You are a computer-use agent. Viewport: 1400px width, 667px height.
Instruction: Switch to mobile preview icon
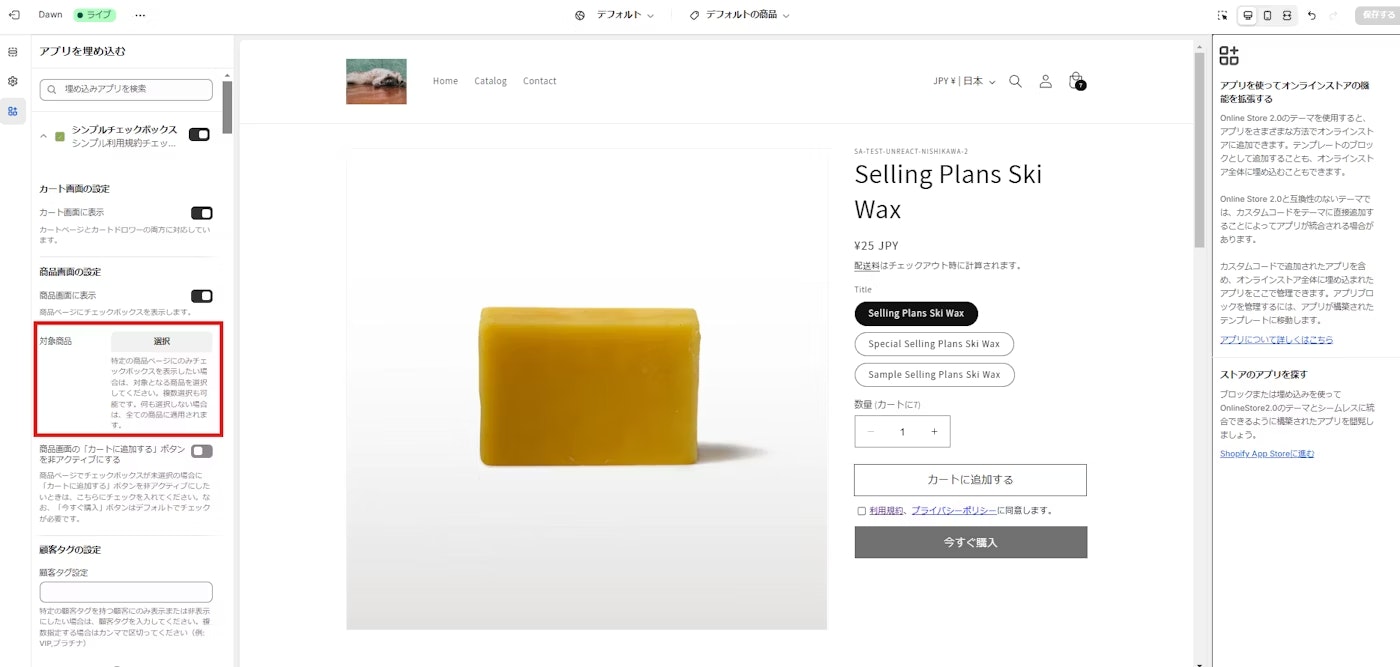pyautogui.click(x=1266, y=15)
